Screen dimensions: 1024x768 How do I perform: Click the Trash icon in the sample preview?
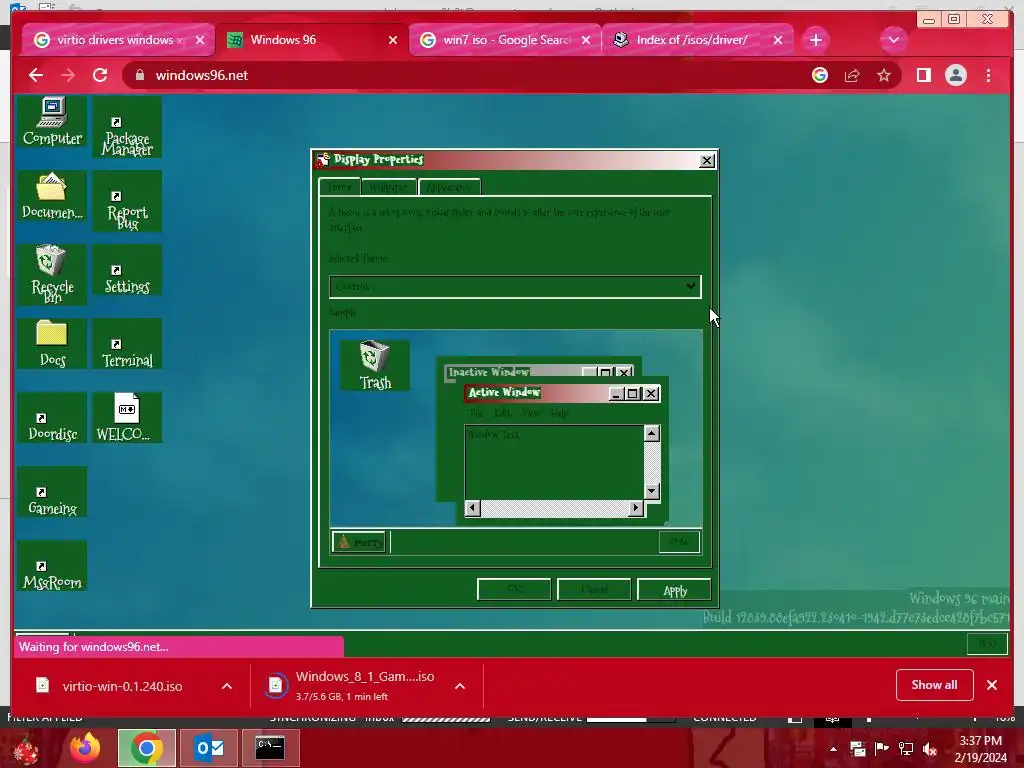coord(375,366)
